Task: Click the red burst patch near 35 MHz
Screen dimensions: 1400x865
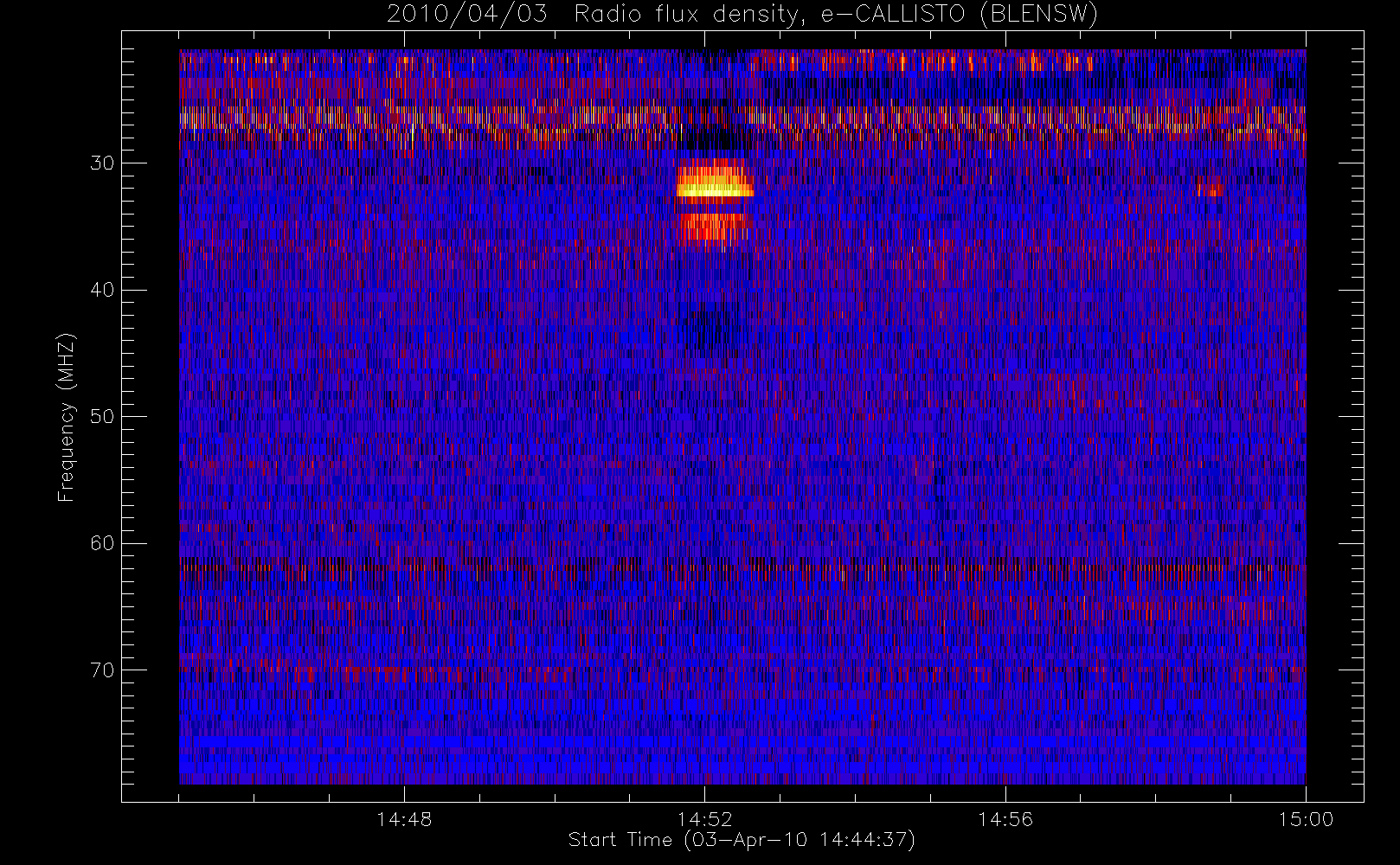Action: [x=713, y=229]
